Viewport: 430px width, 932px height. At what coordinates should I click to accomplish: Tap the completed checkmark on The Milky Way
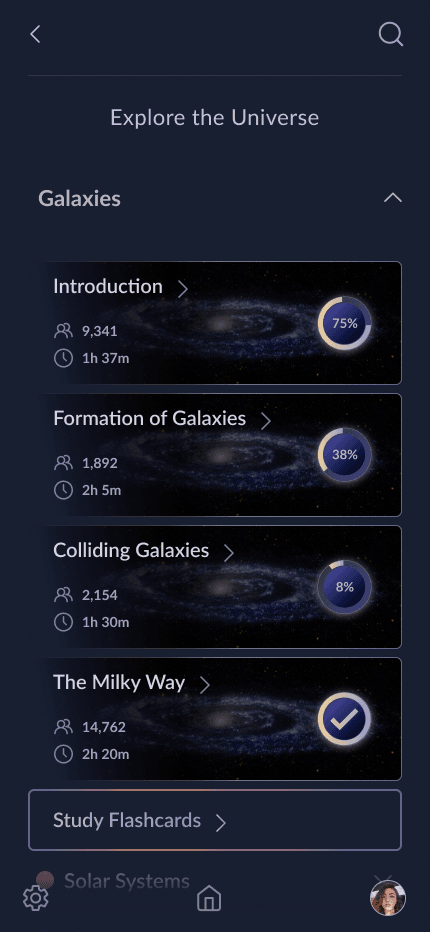pos(344,719)
